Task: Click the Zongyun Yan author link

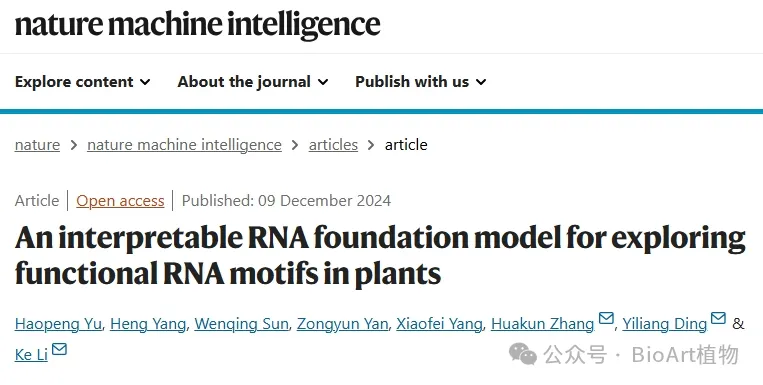Action: pos(343,324)
